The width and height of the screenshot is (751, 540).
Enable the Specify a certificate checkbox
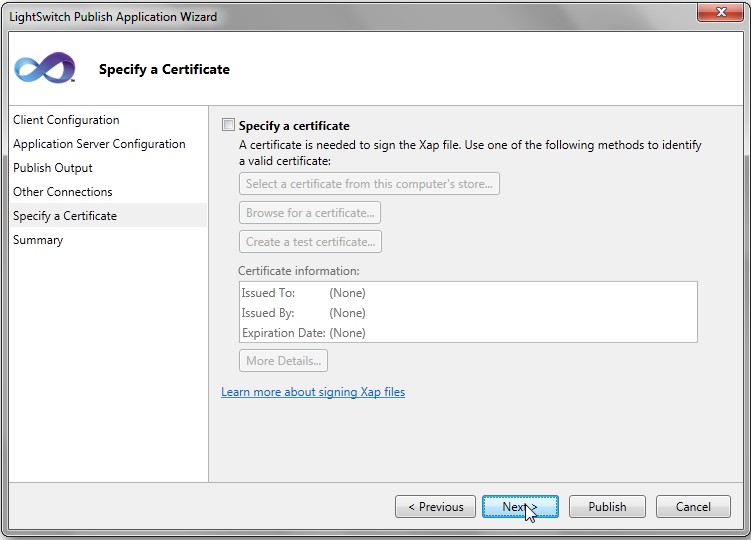click(228, 126)
